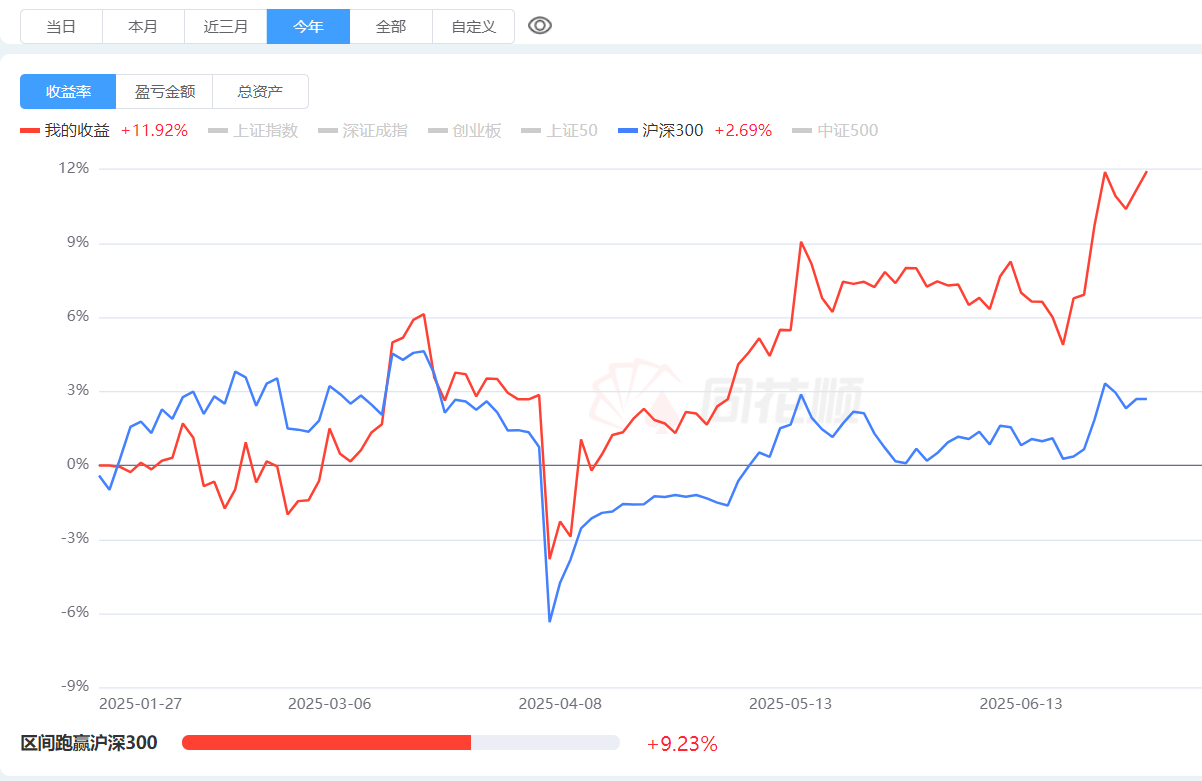Click the red line peak near 12%
Screen dimensions: 1202x781
(x=1105, y=172)
